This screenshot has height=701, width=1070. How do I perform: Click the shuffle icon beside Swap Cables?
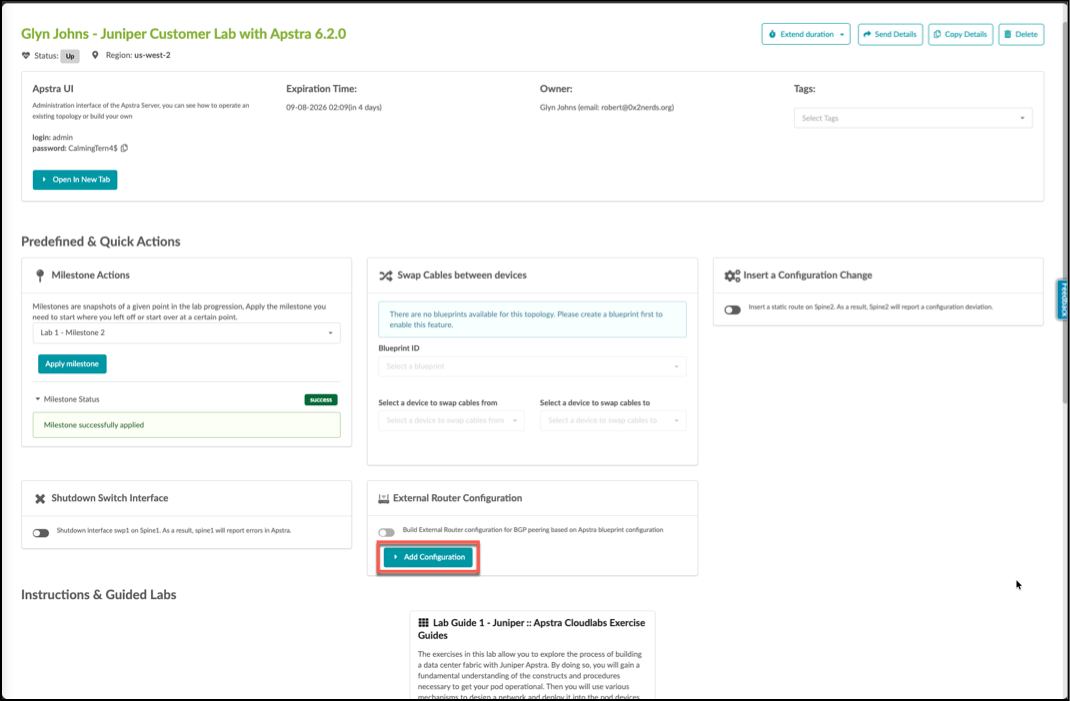(386, 276)
